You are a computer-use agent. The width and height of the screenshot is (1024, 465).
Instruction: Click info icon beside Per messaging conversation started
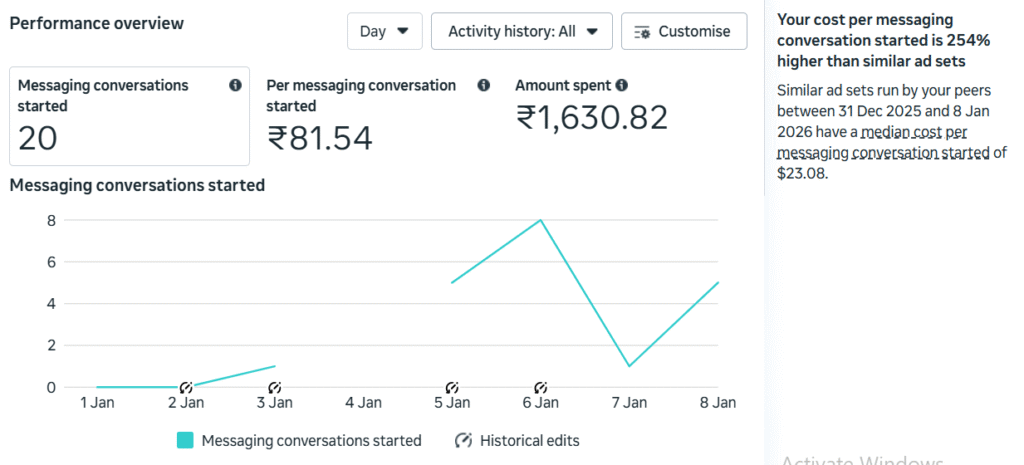483,86
